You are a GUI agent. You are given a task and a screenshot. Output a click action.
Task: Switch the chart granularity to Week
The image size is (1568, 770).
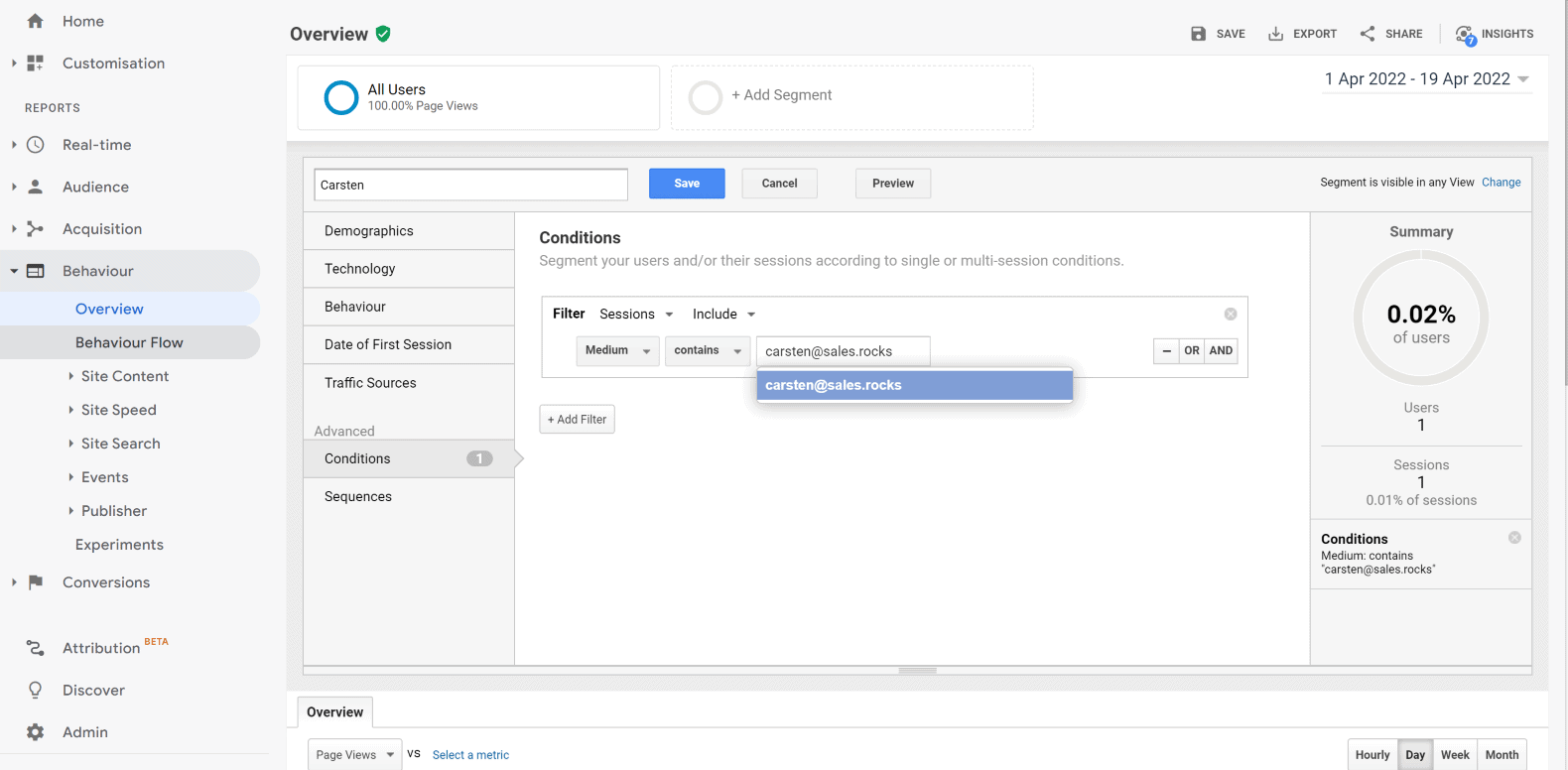(1454, 754)
